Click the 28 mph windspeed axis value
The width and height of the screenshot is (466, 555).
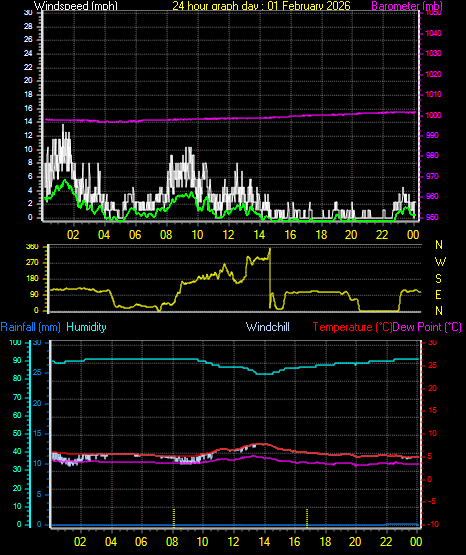pyautogui.click(x=28, y=27)
